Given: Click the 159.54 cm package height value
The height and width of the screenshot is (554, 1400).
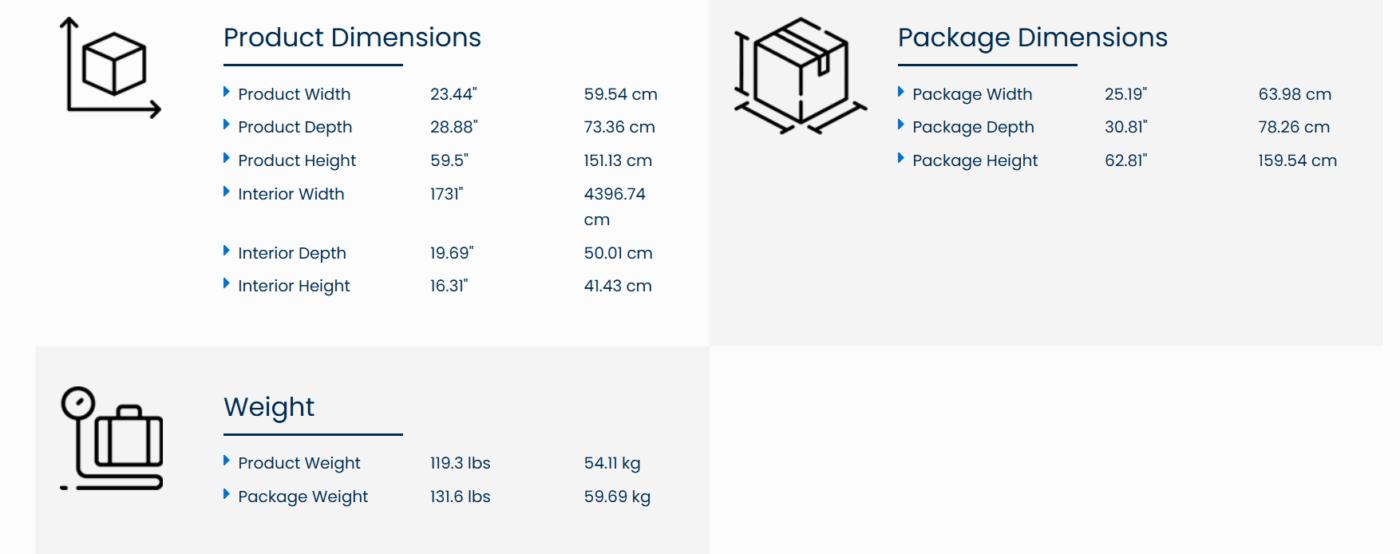Looking at the screenshot, I should [1297, 161].
